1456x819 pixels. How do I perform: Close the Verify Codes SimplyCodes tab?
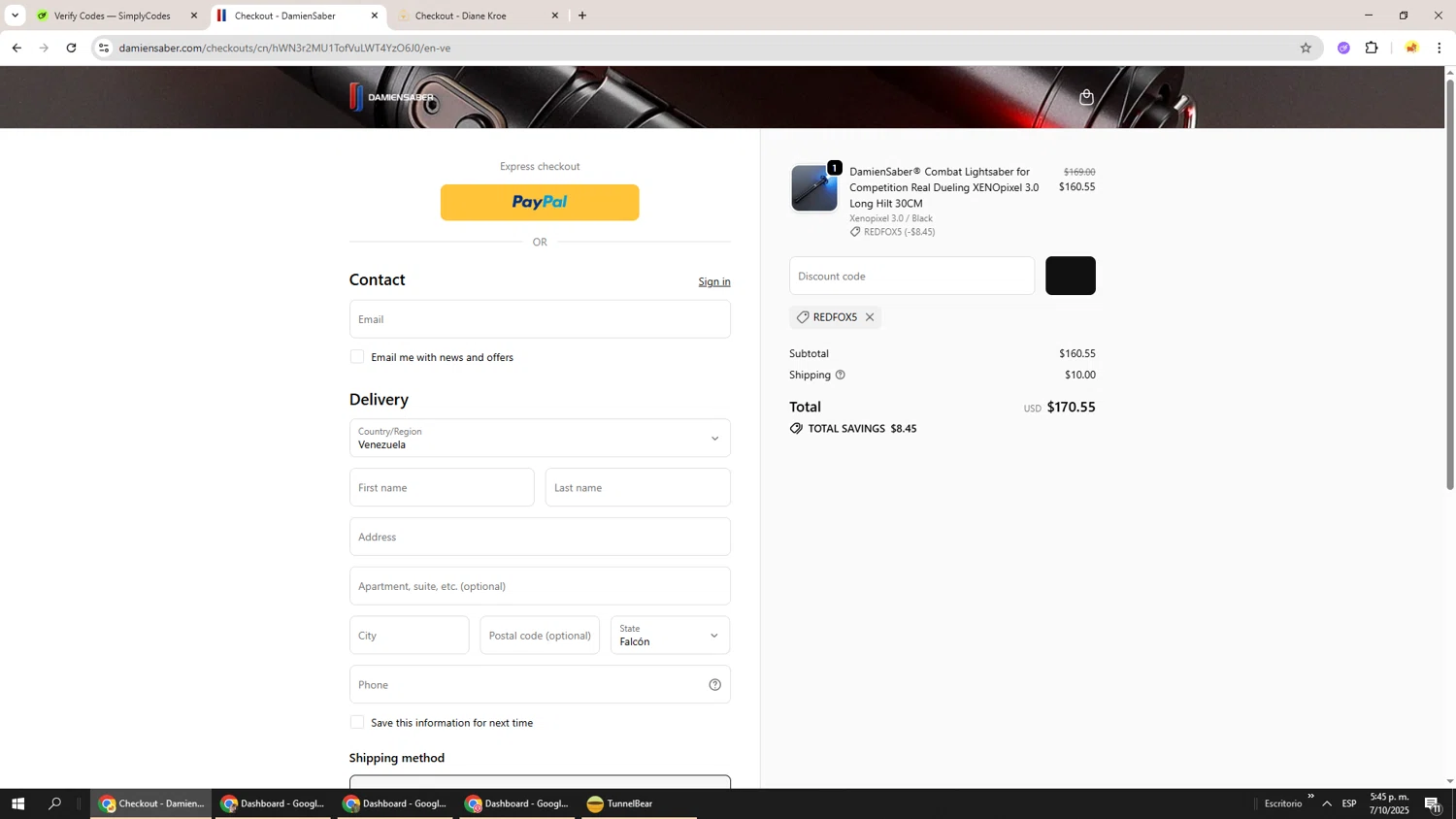point(194,16)
